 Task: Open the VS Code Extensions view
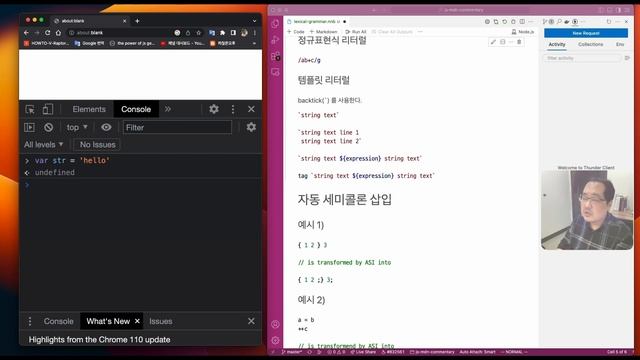(276, 56)
